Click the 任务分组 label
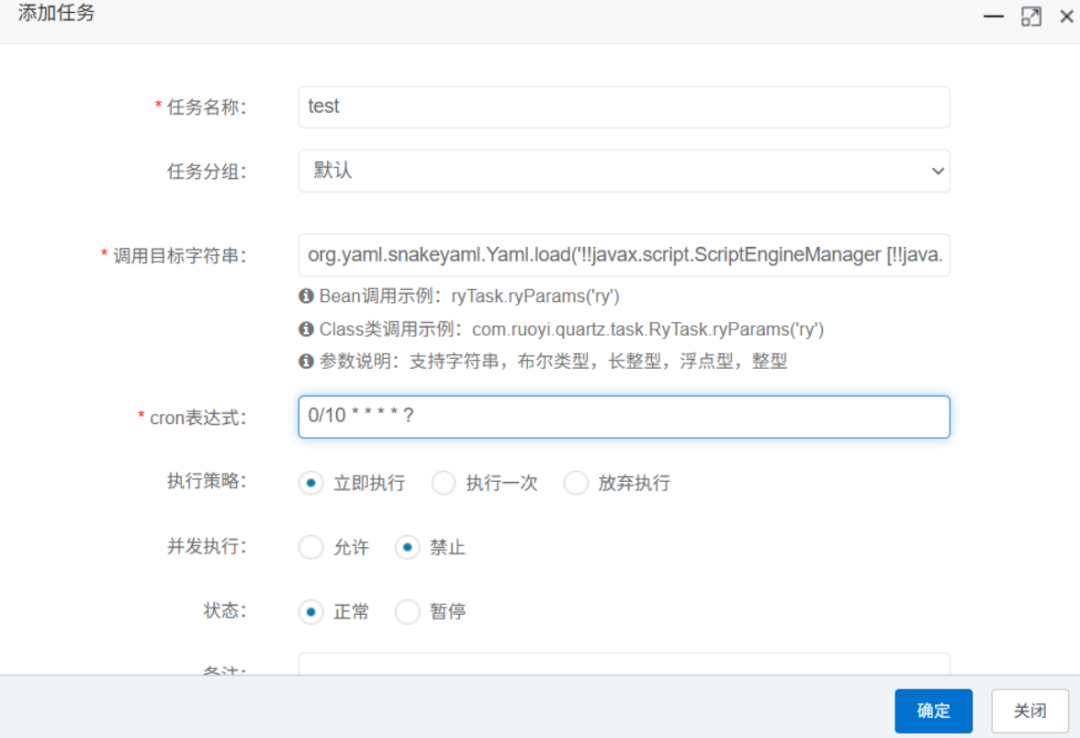 click(206, 171)
